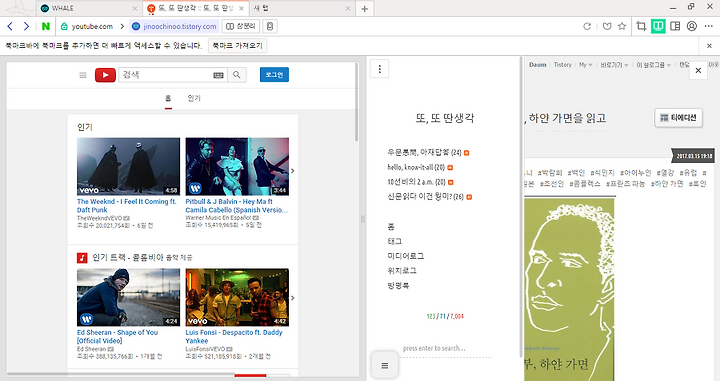Screen dimensions: 720x381
Task: Click the heart-shaped pocket icon in address bar
Action: [607, 26]
